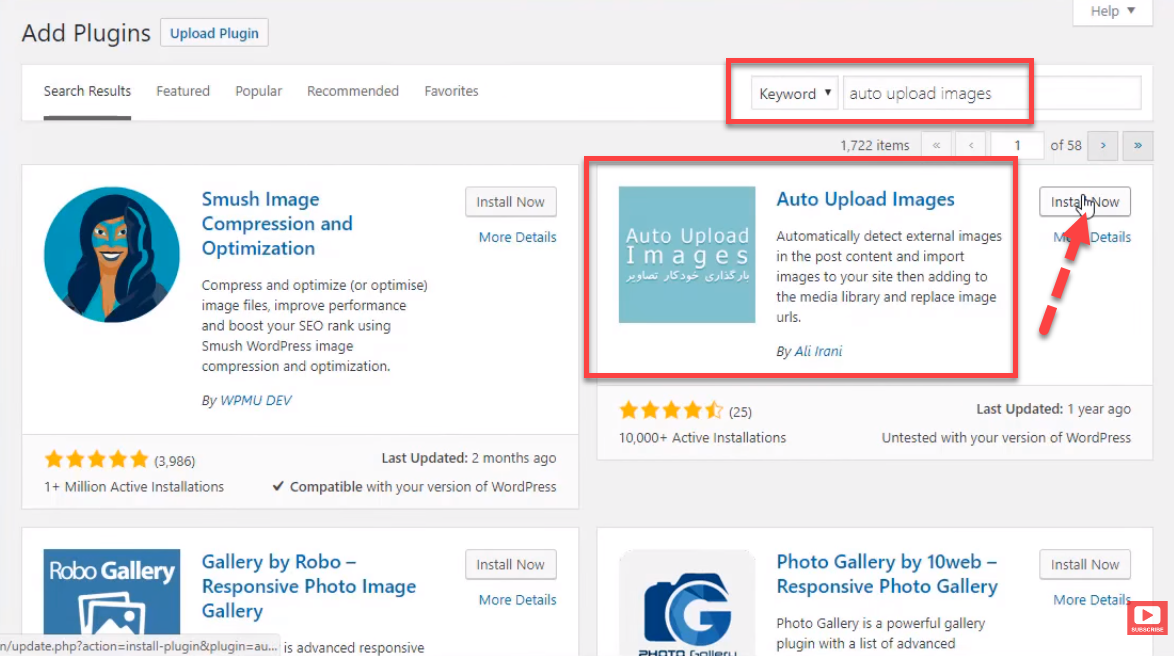The image size is (1174, 656).
Task: Click 'Last Updated: 2 months ago' text
Action: pos(469,458)
